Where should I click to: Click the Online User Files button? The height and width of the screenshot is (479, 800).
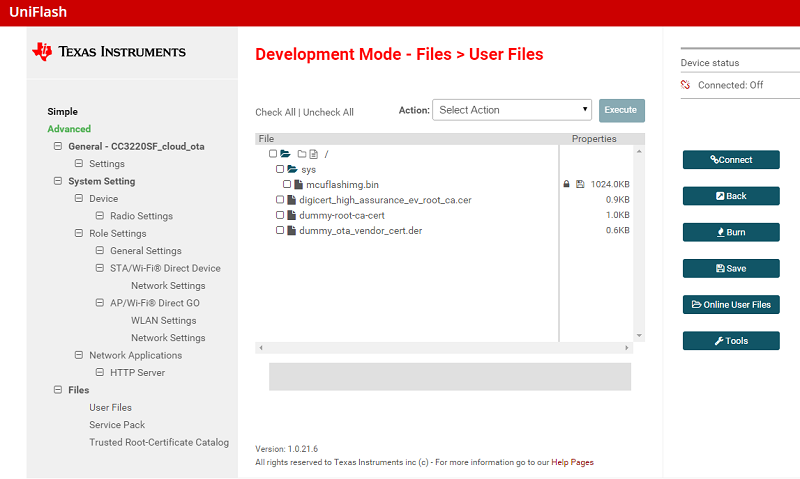731,305
